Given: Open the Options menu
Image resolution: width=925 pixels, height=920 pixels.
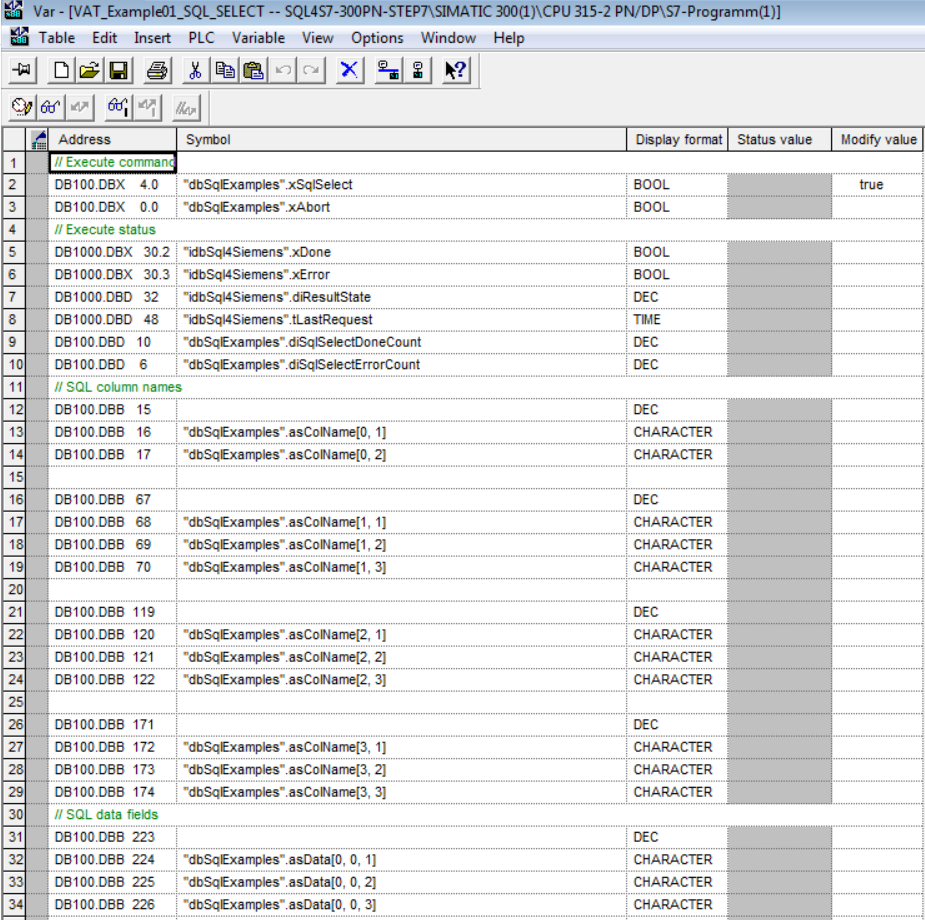Looking at the screenshot, I should click(377, 38).
